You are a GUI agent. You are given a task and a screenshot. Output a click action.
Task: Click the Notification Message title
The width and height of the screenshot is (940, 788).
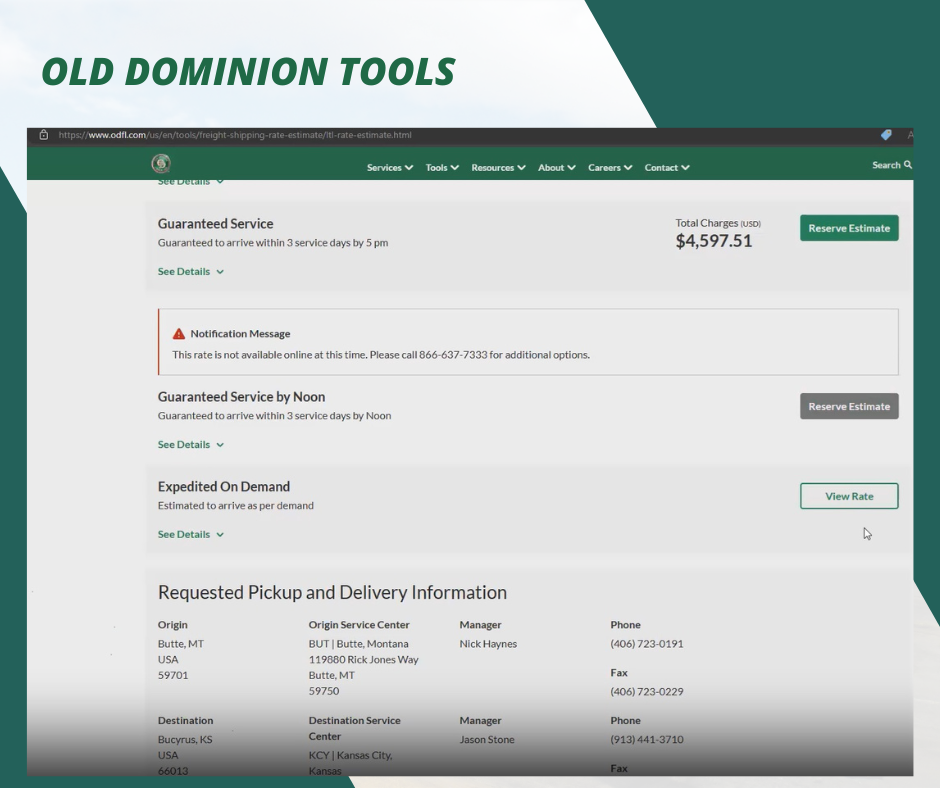point(240,333)
